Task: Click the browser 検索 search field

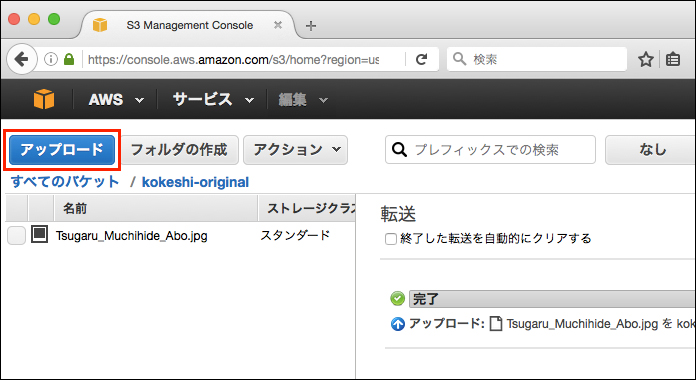Action: pyautogui.click(x=537, y=59)
